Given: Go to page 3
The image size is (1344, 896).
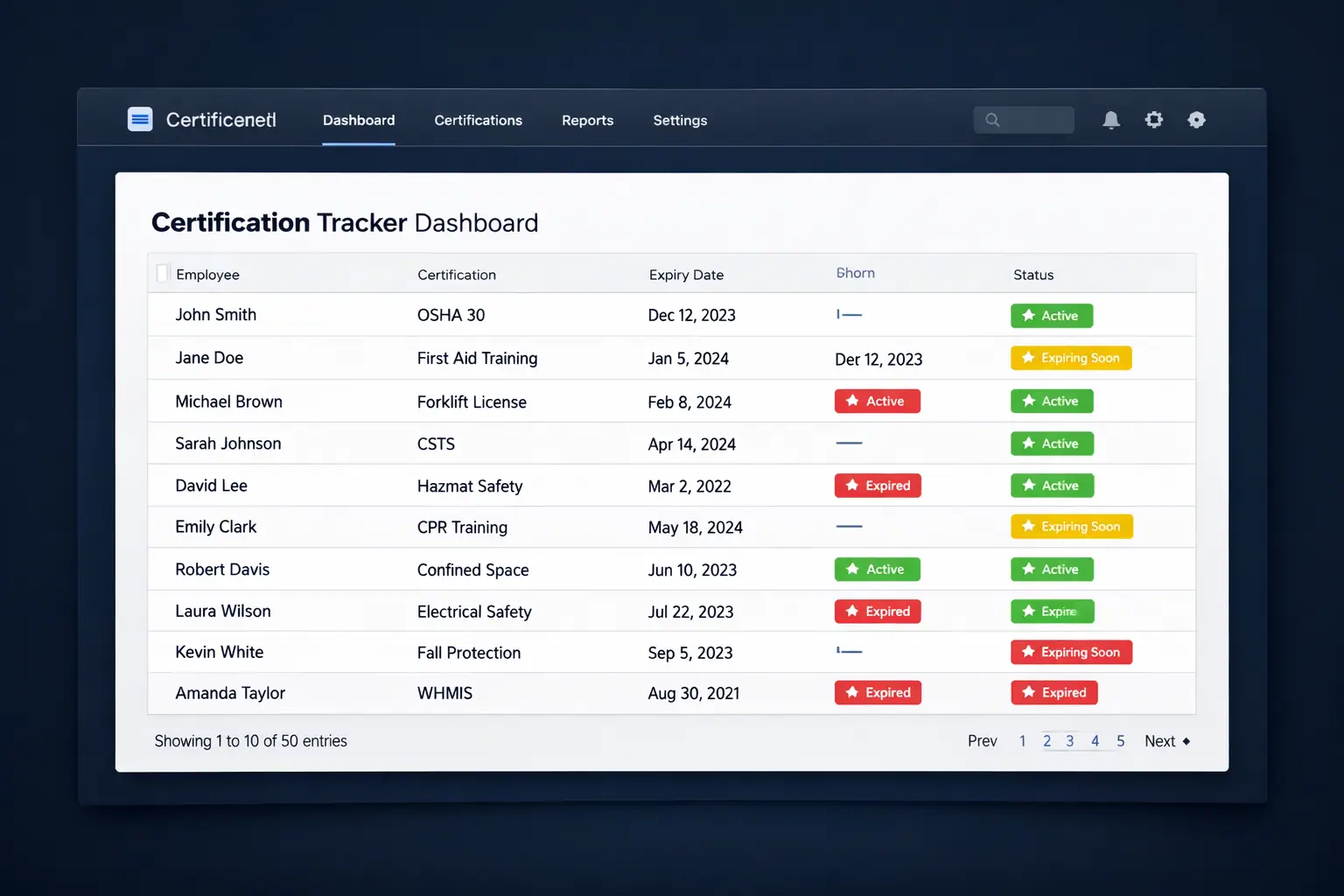Looking at the screenshot, I should tap(1069, 741).
